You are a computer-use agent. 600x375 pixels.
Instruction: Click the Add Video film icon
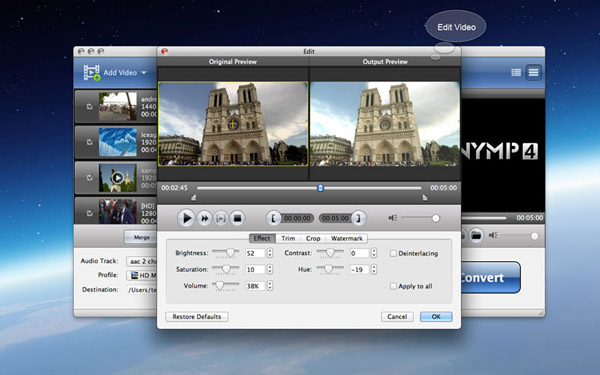click(92, 72)
